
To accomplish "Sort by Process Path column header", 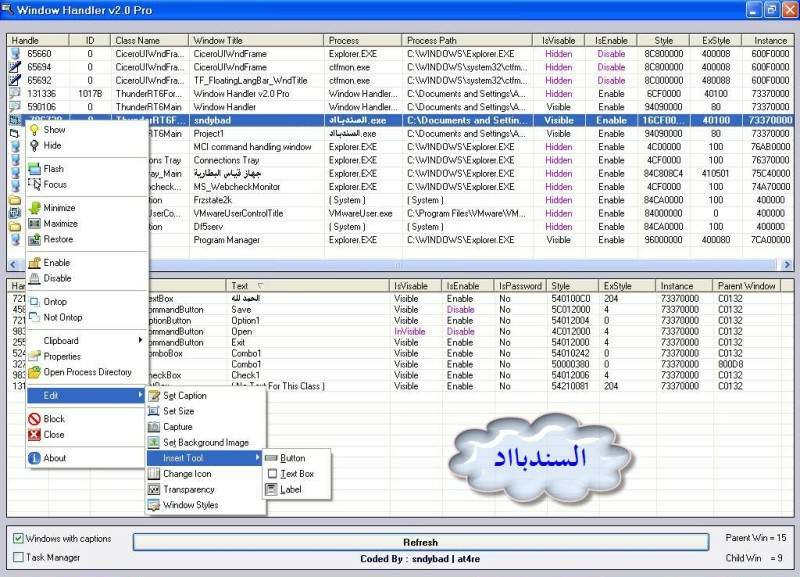I will pos(467,40).
